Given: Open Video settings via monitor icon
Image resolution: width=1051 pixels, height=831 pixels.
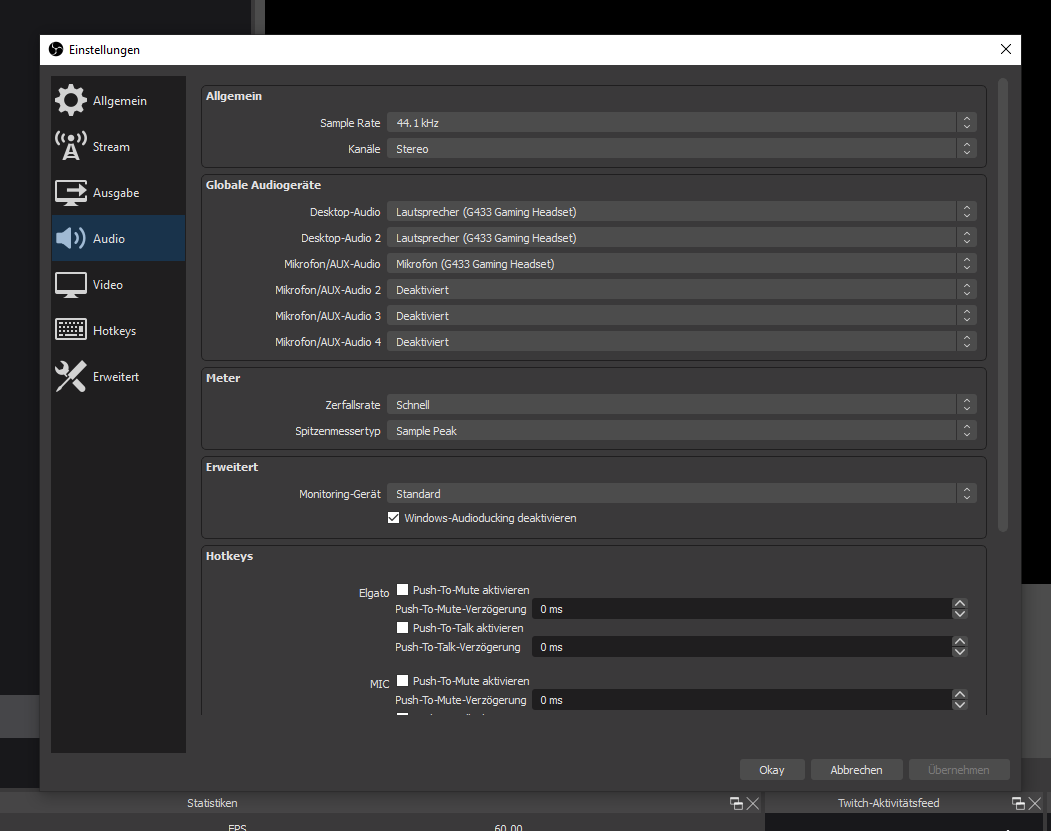Looking at the screenshot, I should click(71, 284).
